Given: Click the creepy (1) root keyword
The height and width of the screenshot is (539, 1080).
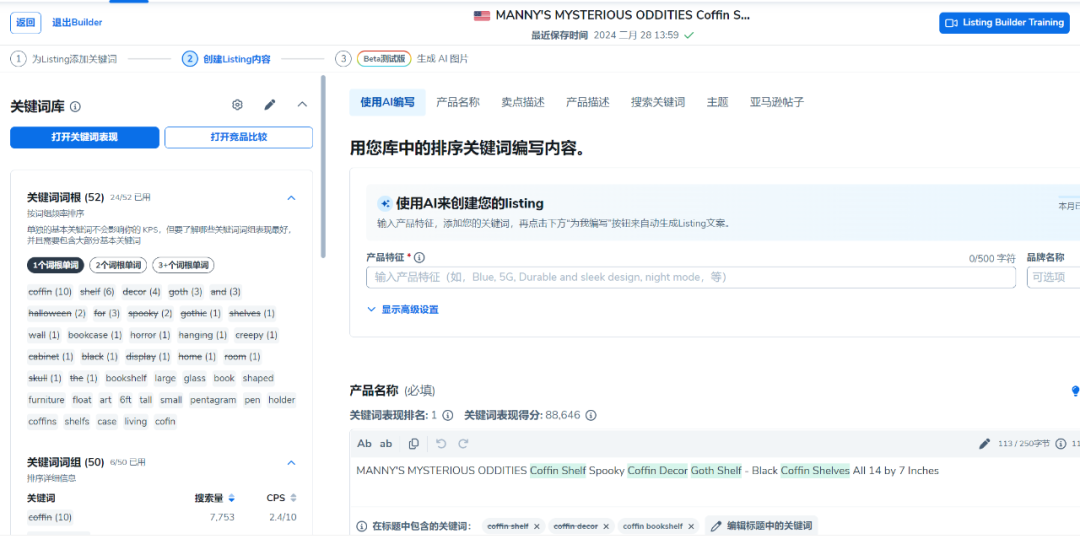Looking at the screenshot, I should [x=256, y=335].
